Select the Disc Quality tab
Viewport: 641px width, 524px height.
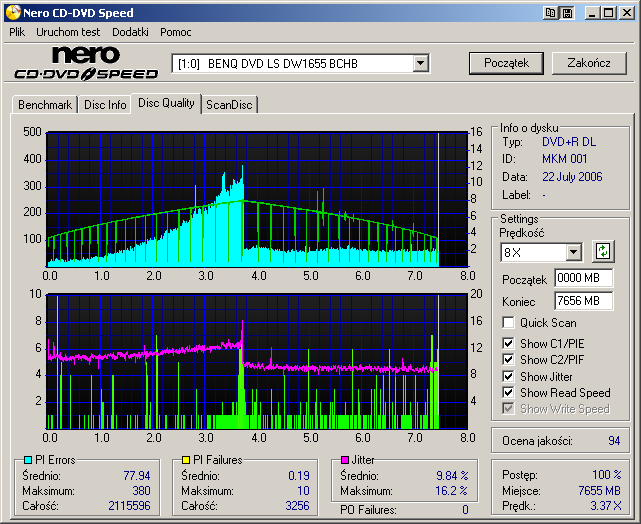pos(166,103)
